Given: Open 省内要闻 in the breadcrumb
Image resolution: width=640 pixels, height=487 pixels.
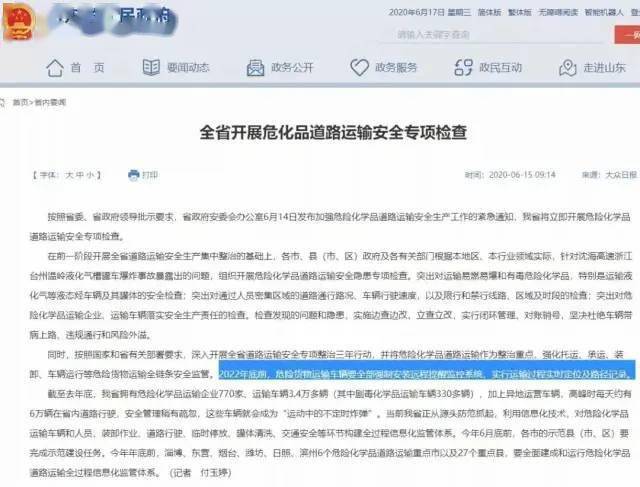Looking at the screenshot, I should click(50, 102).
